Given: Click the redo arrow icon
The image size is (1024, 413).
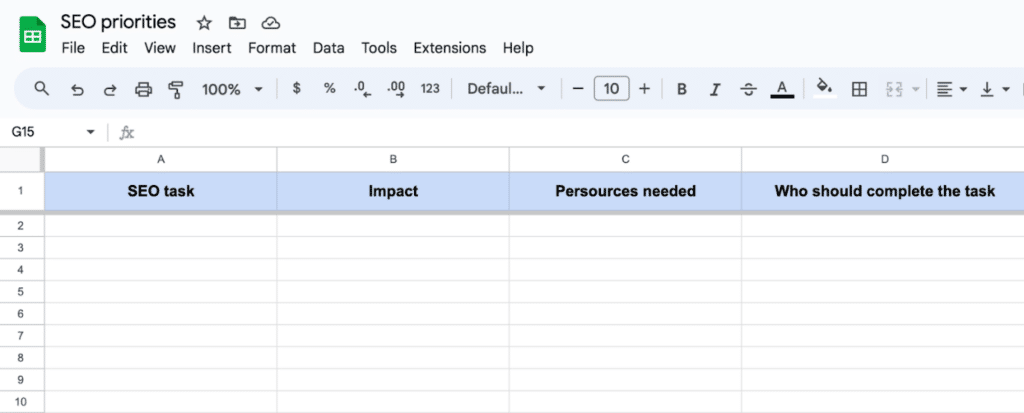Looking at the screenshot, I should point(110,89).
